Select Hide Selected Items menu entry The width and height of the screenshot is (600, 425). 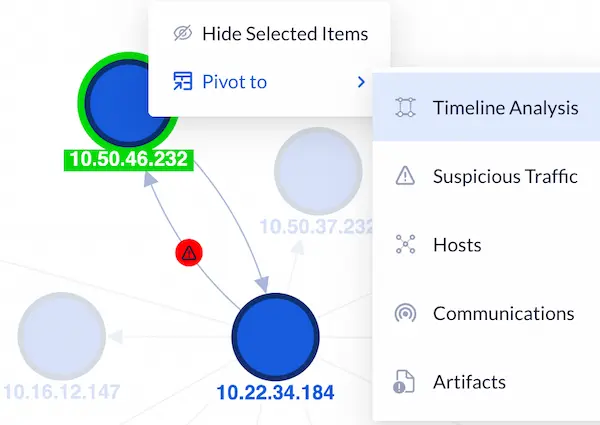coord(269,34)
